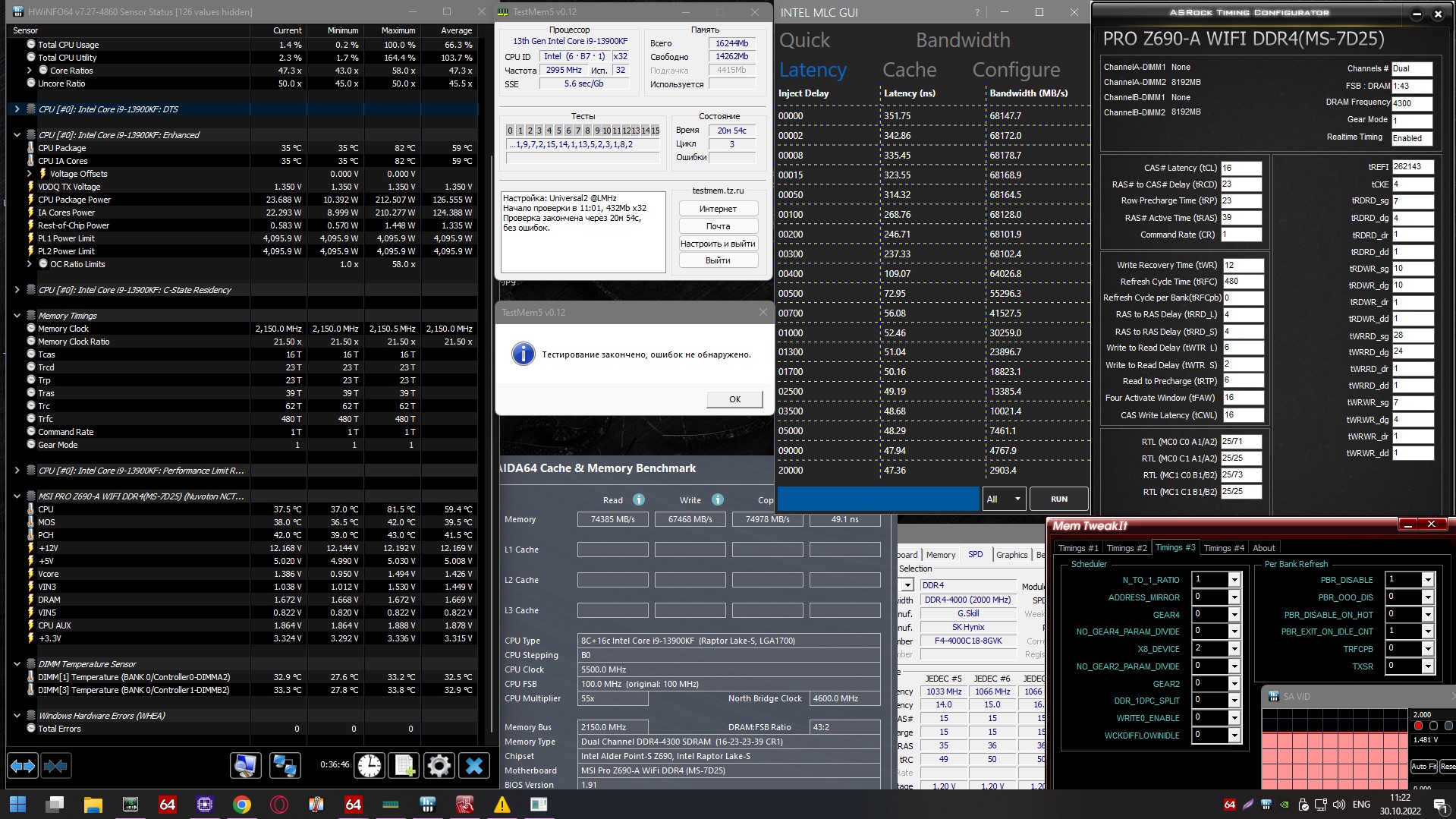This screenshot has width=1456, height=819.
Task: Switch to Timings #2 tab in Mem TweakIt
Action: [1127, 548]
